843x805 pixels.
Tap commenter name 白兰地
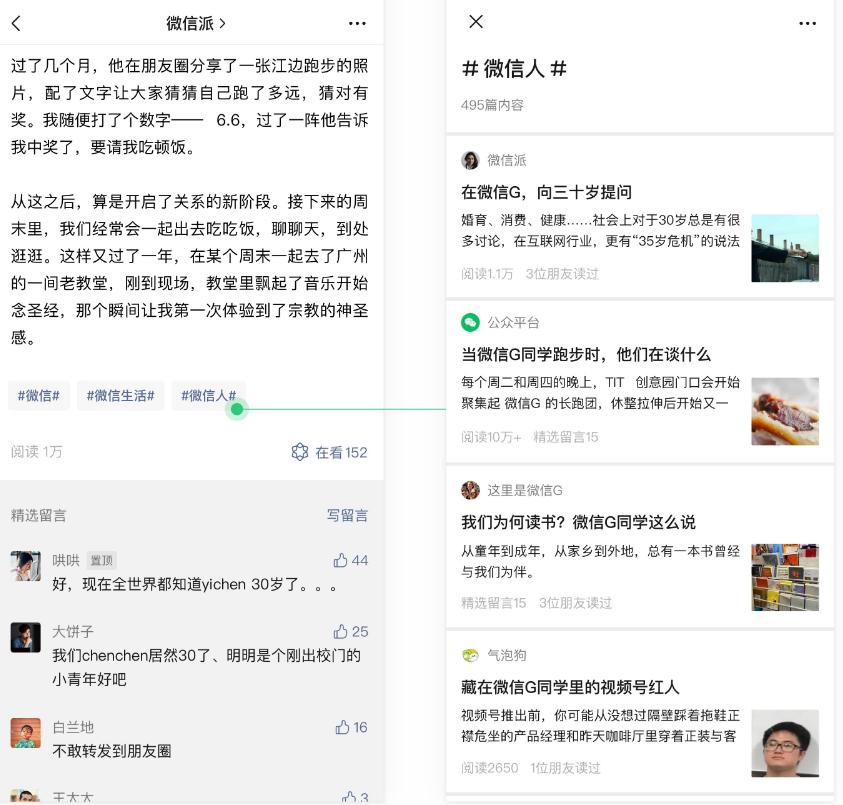[x=73, y=727]
